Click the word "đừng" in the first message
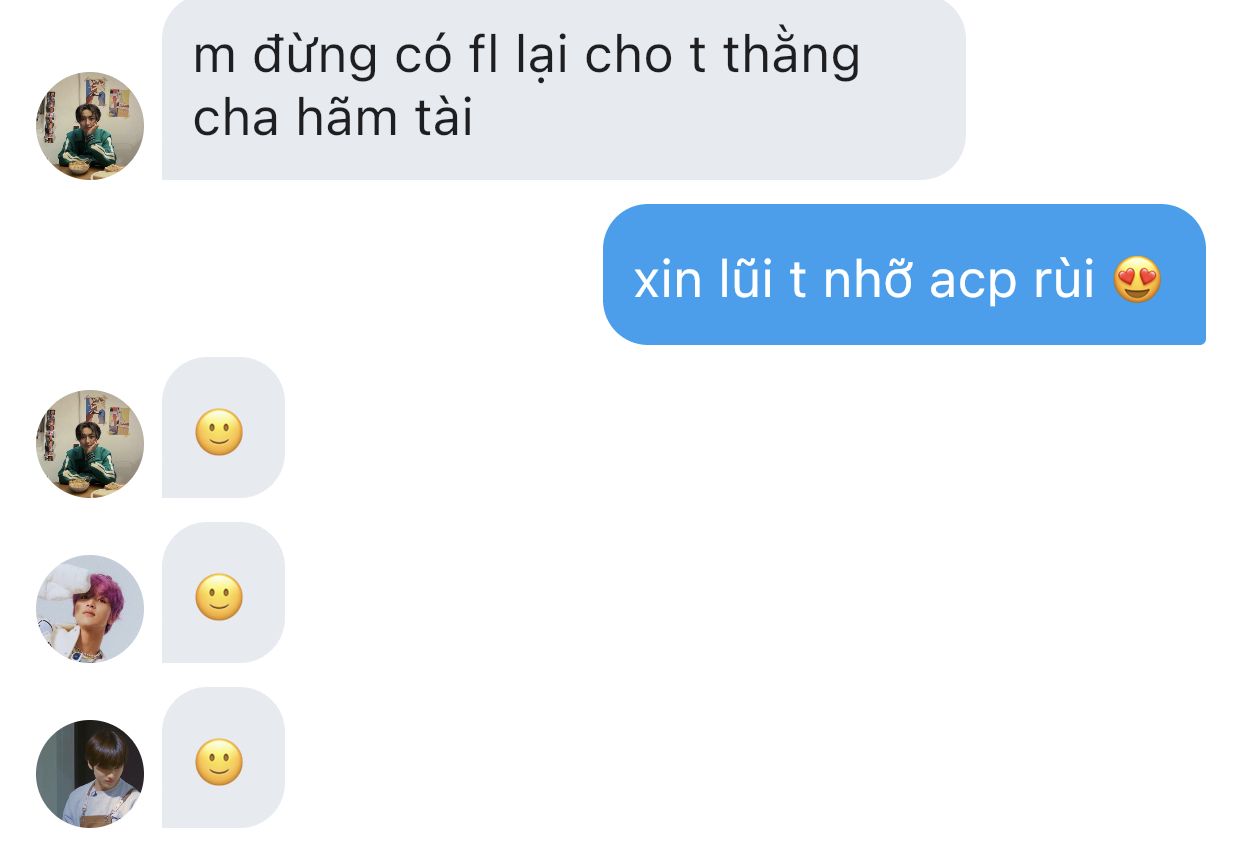1242x852 pixels. [x=315, y=56]
